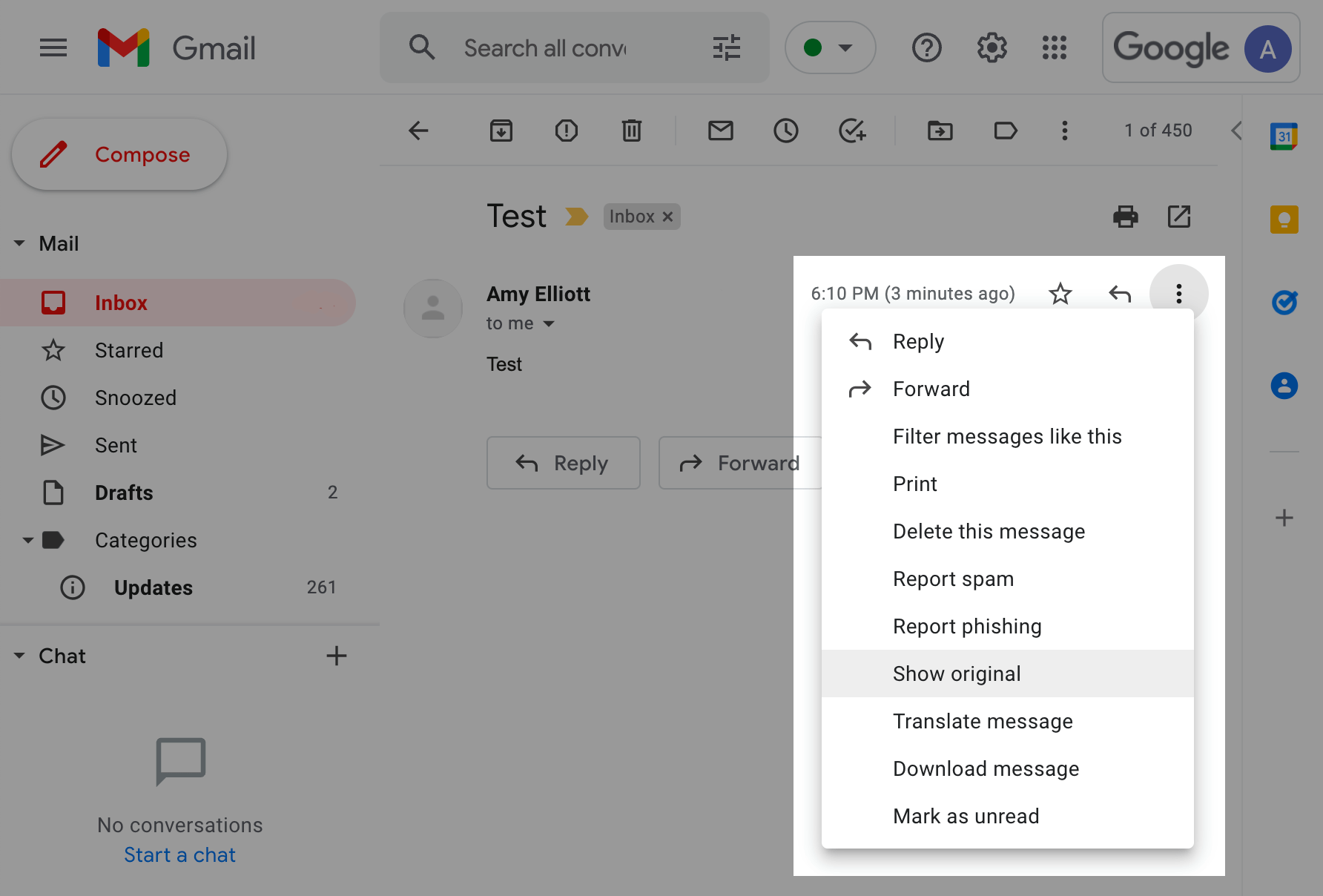The height and width of the screenshot is (896, 1323).
Task: Open the Move to folder icon
Action: point(940,131)
